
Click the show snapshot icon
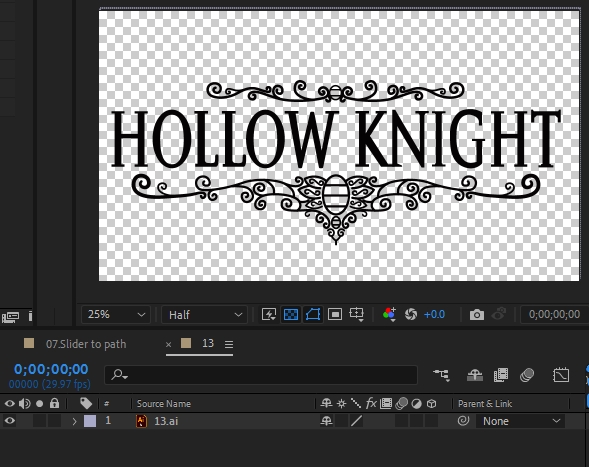(x=499, y=314)
